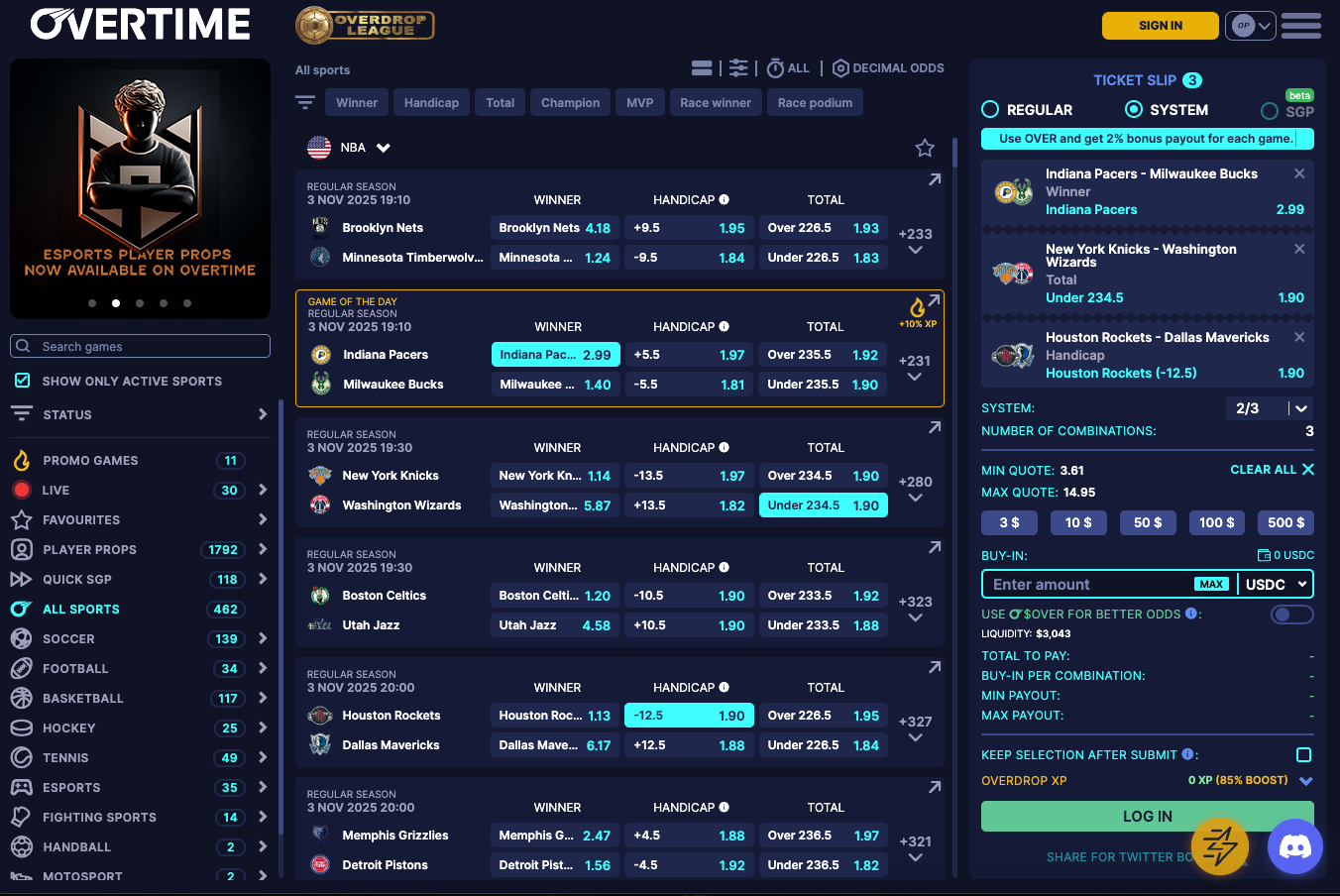Screen dimensions: 1340x896
Task: Select the Total market tab
Action: point(501,102)
